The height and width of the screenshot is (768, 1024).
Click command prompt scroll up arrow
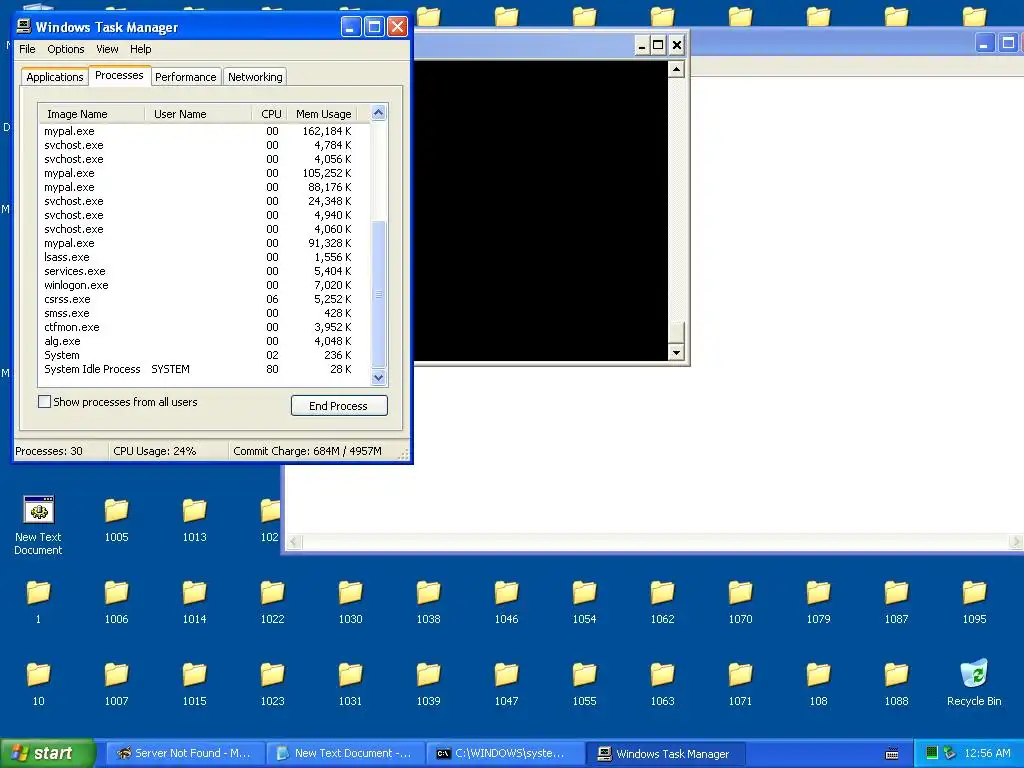point(676,69)
